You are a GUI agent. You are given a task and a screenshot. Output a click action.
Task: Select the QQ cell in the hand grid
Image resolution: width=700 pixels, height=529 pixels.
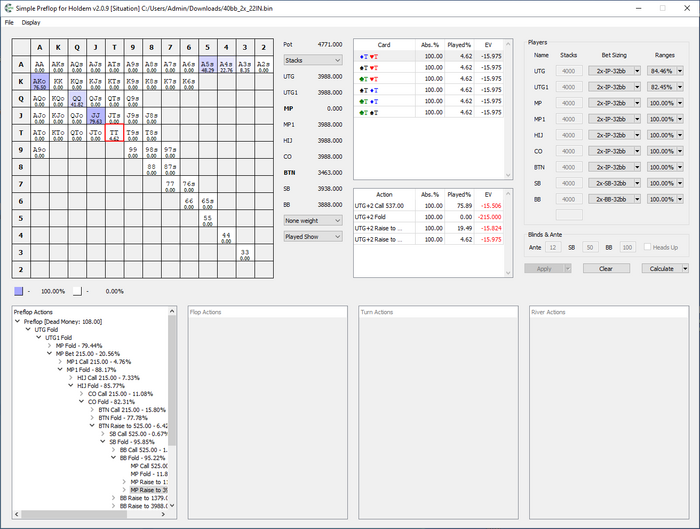[77, 99]
